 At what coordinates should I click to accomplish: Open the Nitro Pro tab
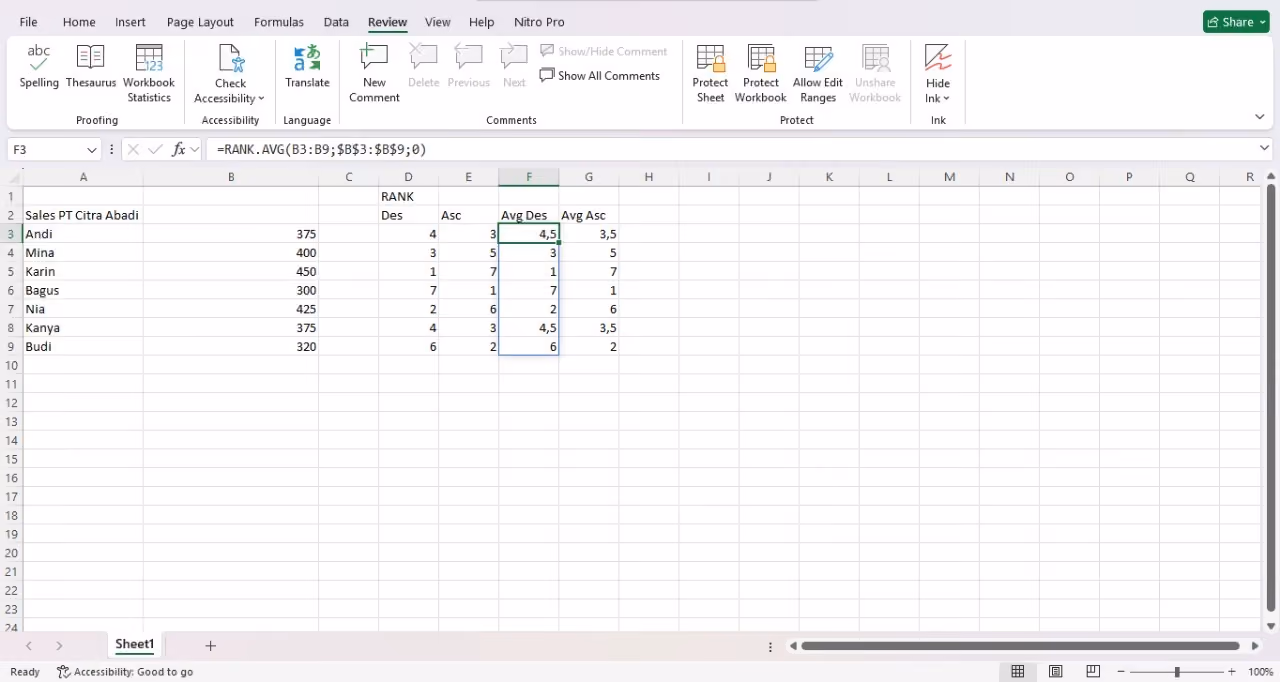[x=539, y=22]
